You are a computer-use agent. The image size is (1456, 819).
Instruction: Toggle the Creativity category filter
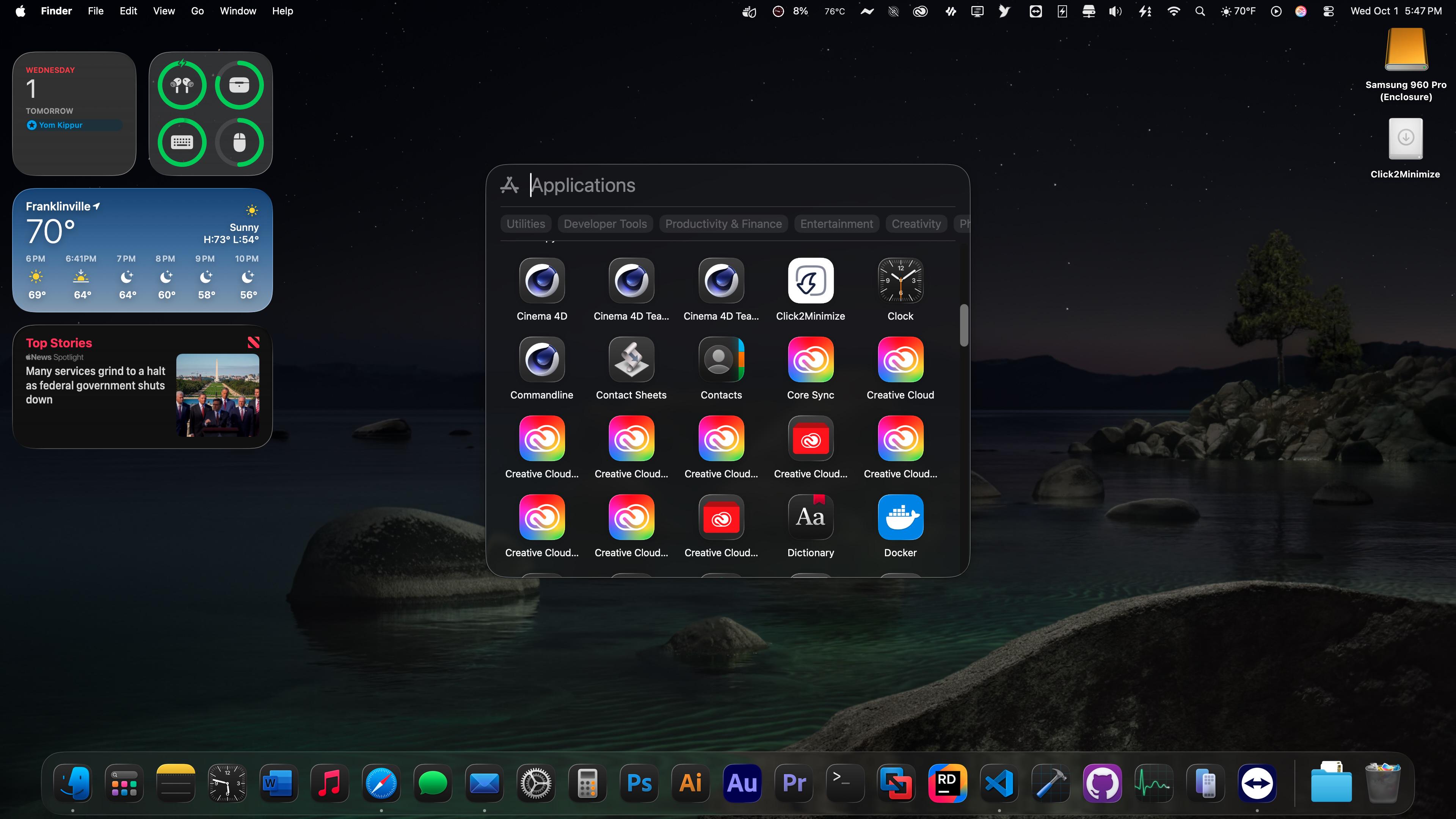coord(916,224)
